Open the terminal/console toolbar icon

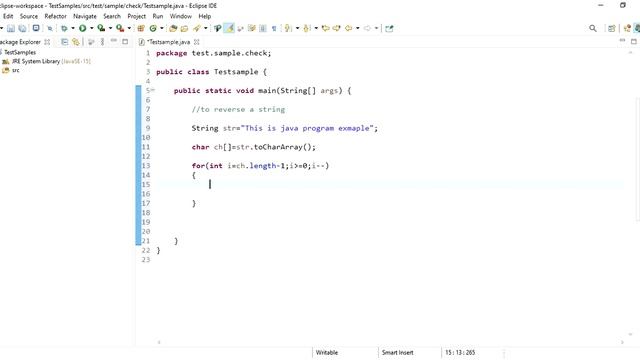tap(36, 28)
